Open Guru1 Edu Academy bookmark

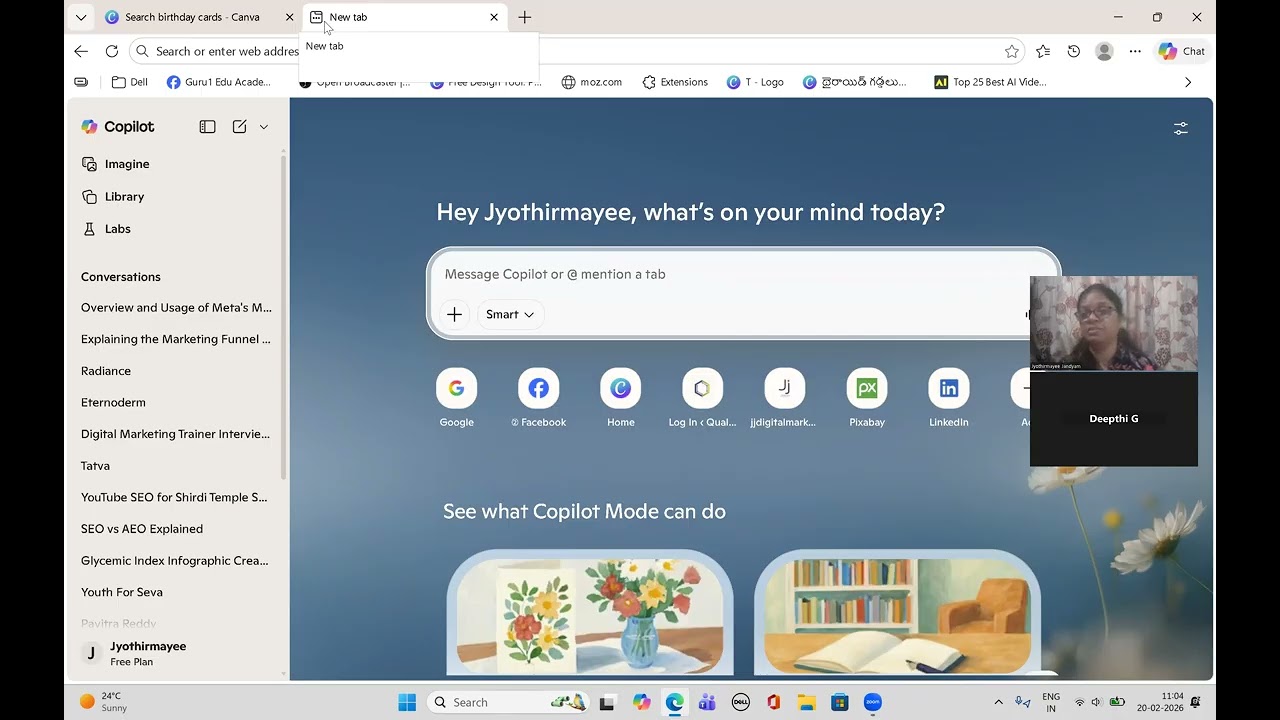(219, 82)
